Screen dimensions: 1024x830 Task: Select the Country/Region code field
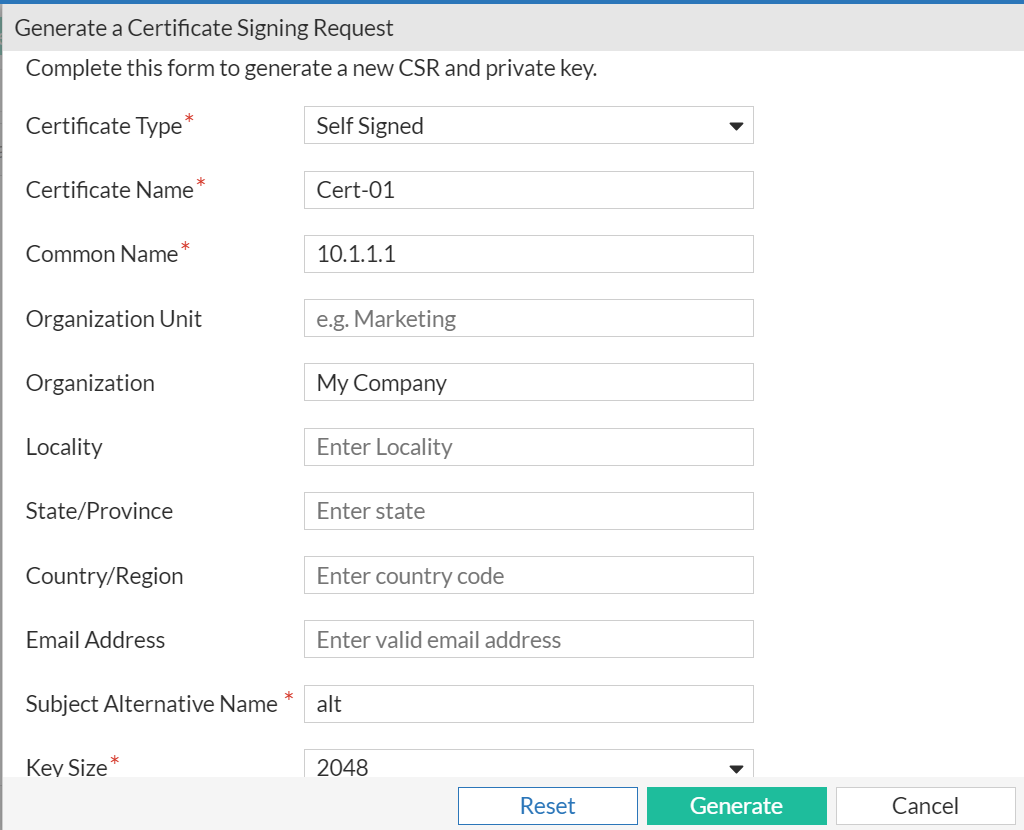point(528,576)
